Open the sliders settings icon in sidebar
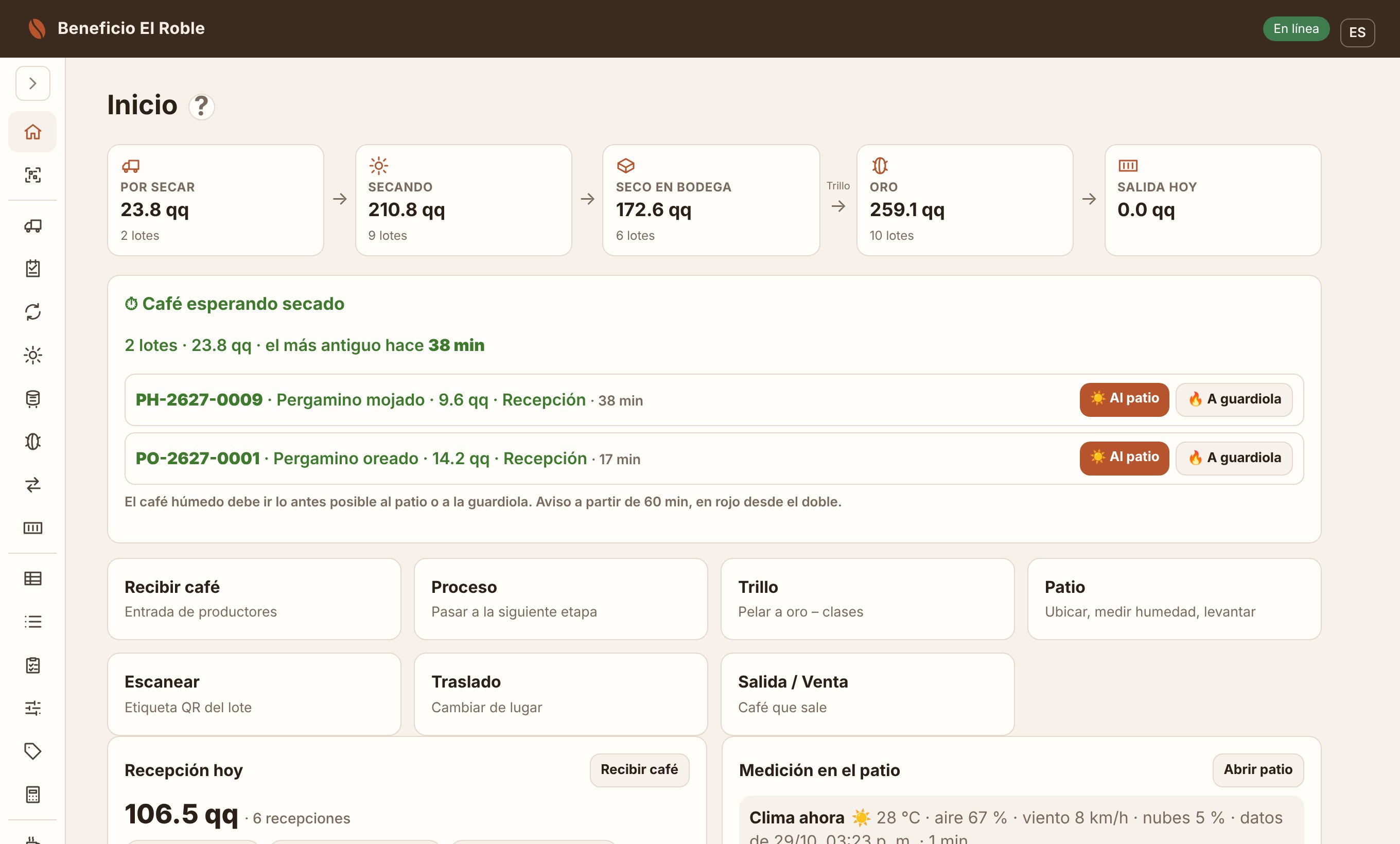Viewport: 1400px width, 844px height. coord(32,708)
